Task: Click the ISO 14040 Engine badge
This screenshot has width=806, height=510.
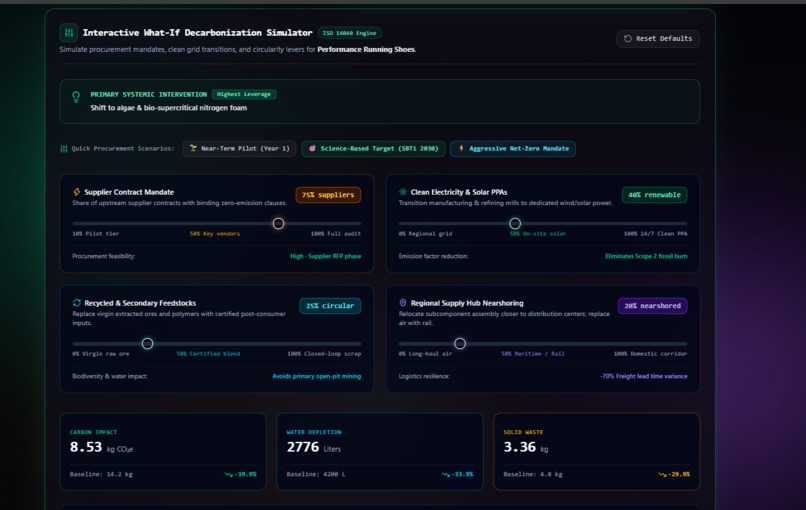Action: click(x=350, y=33)
